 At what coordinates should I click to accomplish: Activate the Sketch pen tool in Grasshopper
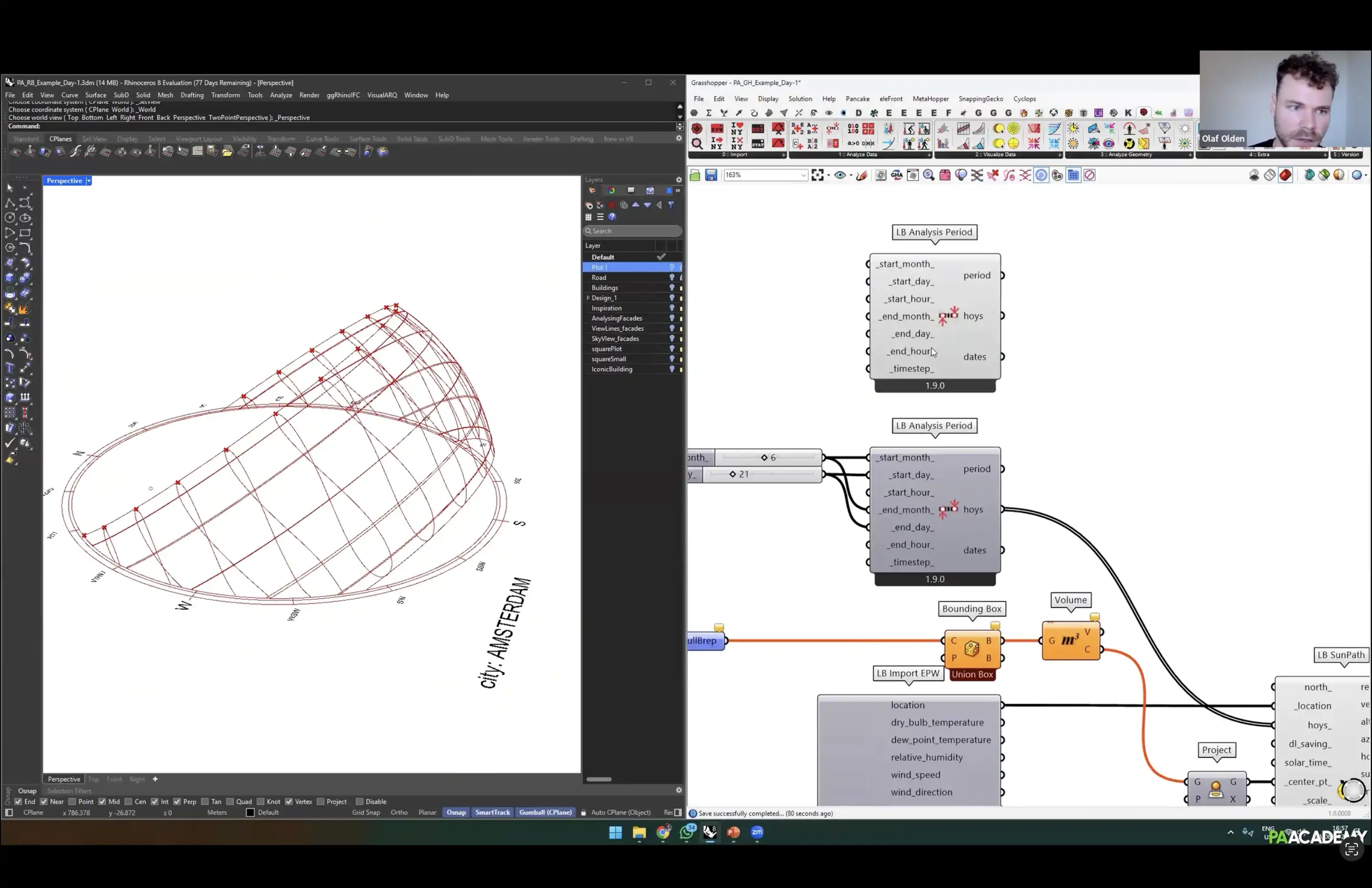pyautogui.click(x=862, y=175)
